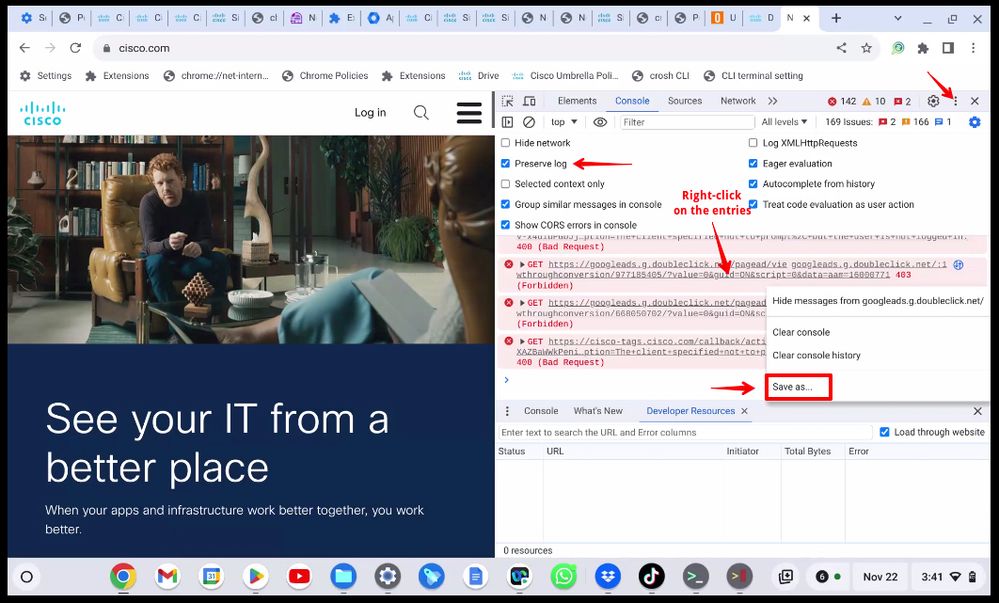This screenshot has width=999, height=603.
Task: Click the inspect element picker icon
Action: 508,101
